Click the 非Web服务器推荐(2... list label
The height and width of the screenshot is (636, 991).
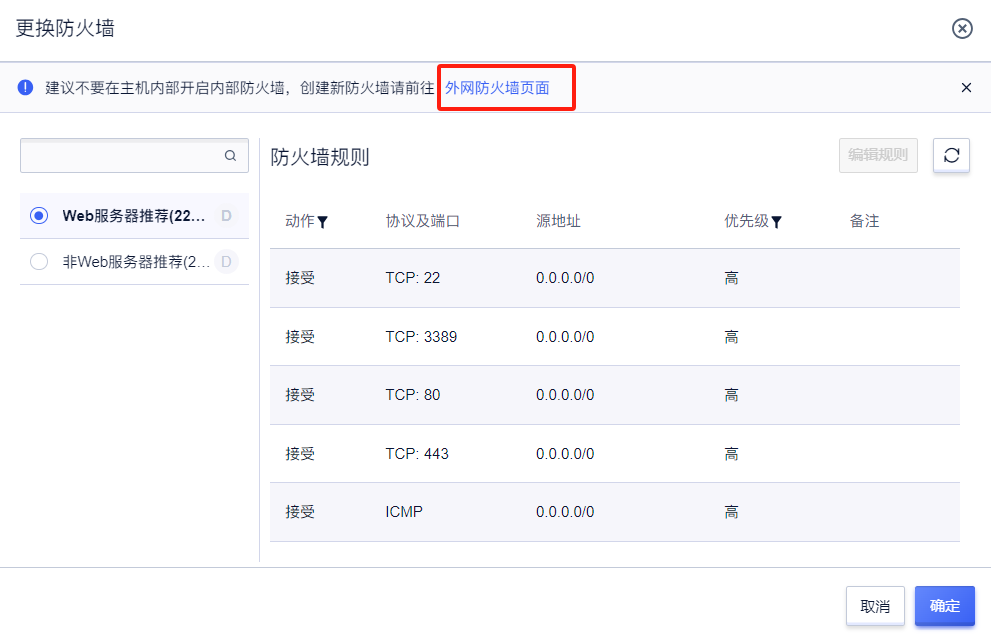coord(136,262)
